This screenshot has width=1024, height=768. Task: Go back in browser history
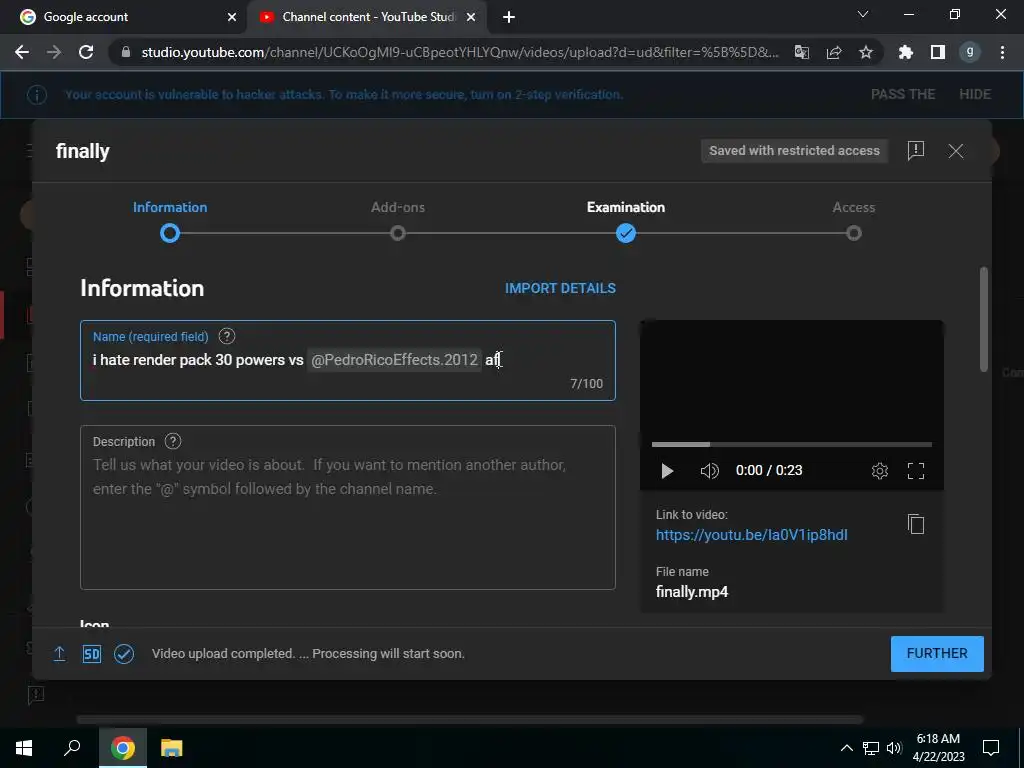(x=22, y=52)
